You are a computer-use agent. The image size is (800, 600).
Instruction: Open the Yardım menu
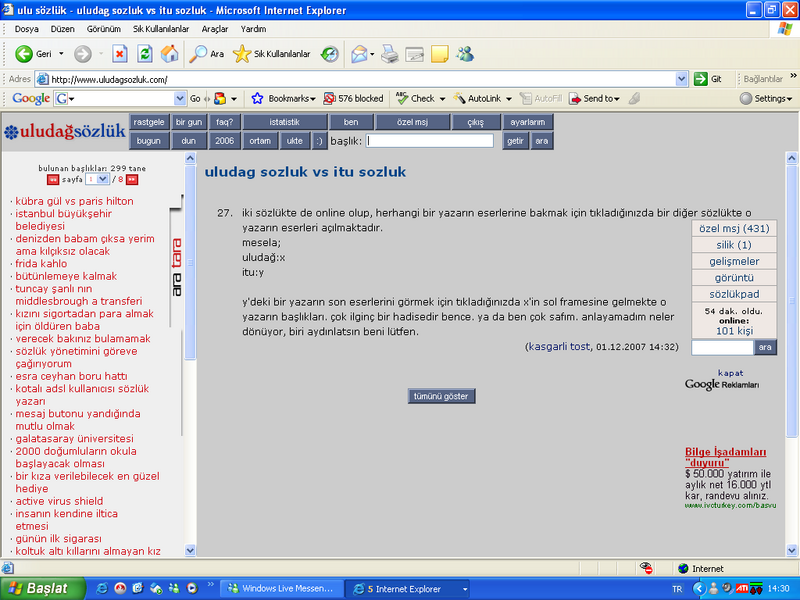click(x=253, y=29)
